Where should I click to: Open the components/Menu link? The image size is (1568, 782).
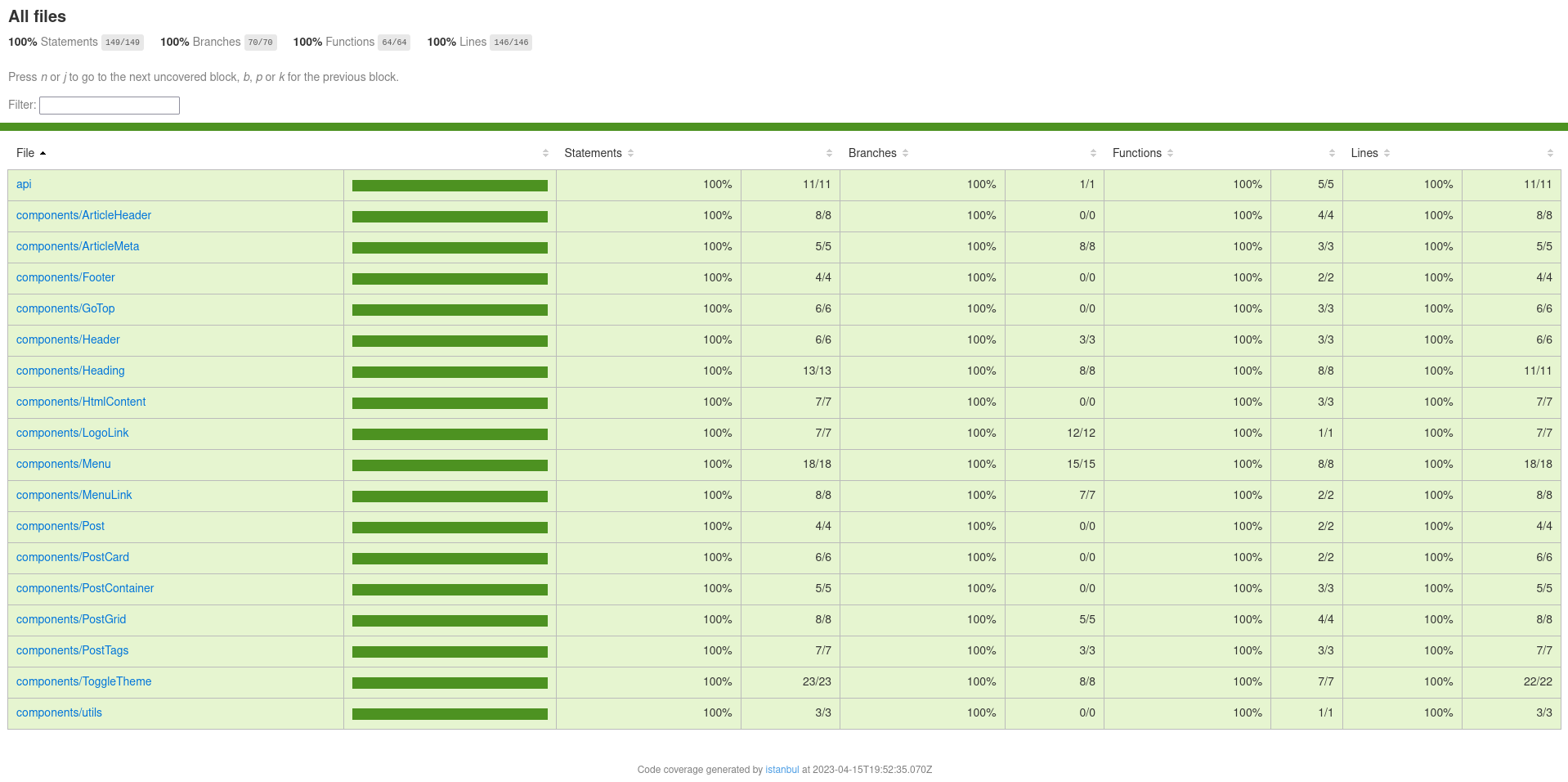pos(64,464)
